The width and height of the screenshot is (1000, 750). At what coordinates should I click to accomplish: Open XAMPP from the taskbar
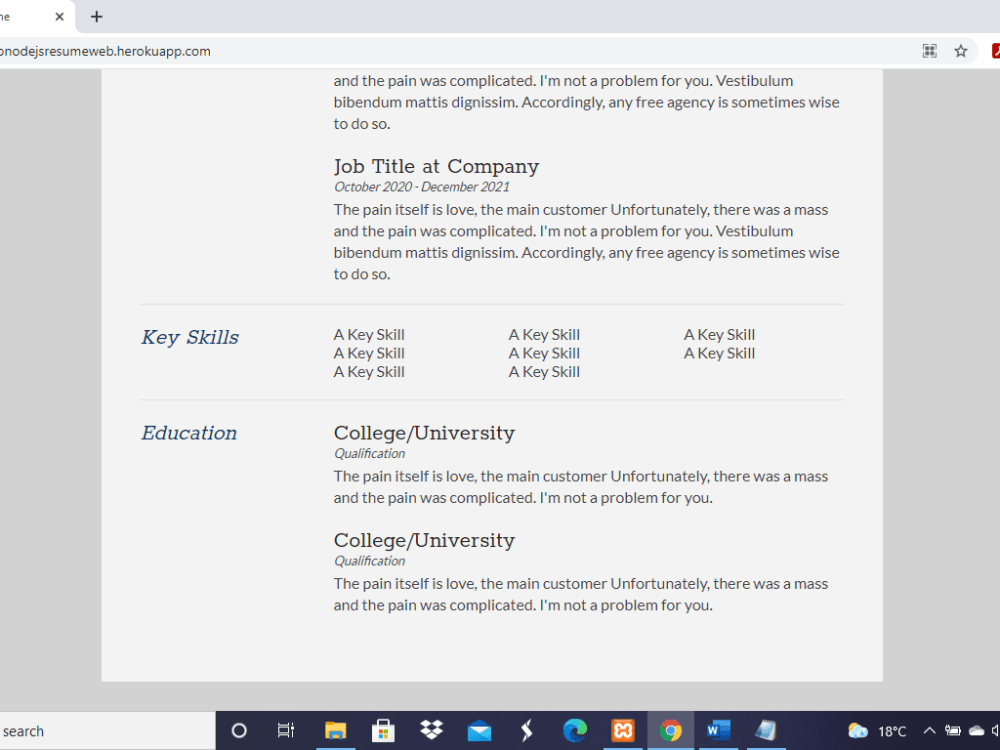coord(623,731)
